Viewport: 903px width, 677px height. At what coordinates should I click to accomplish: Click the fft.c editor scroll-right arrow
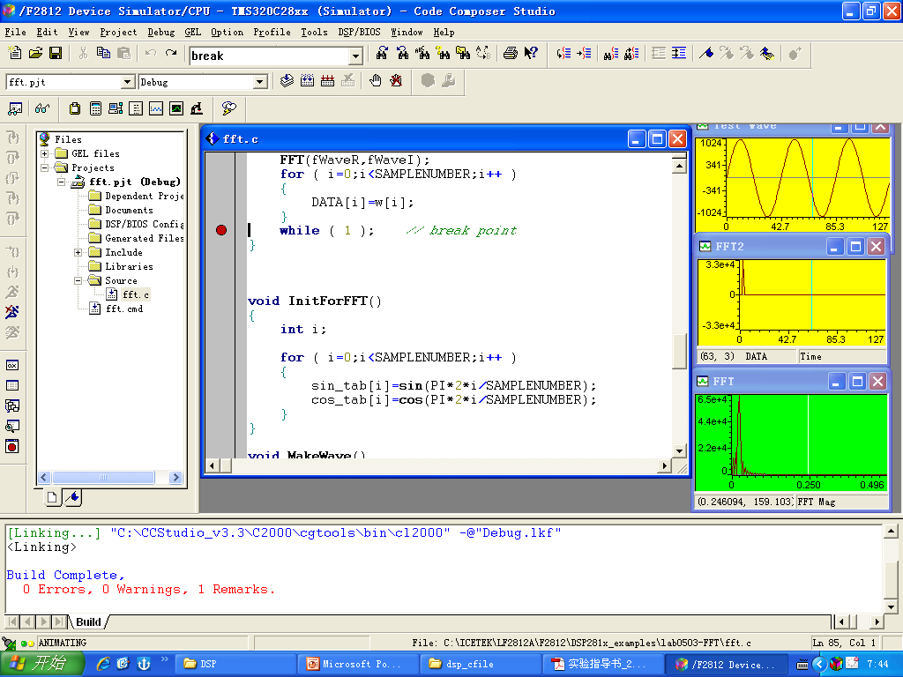tap(665, 465)
